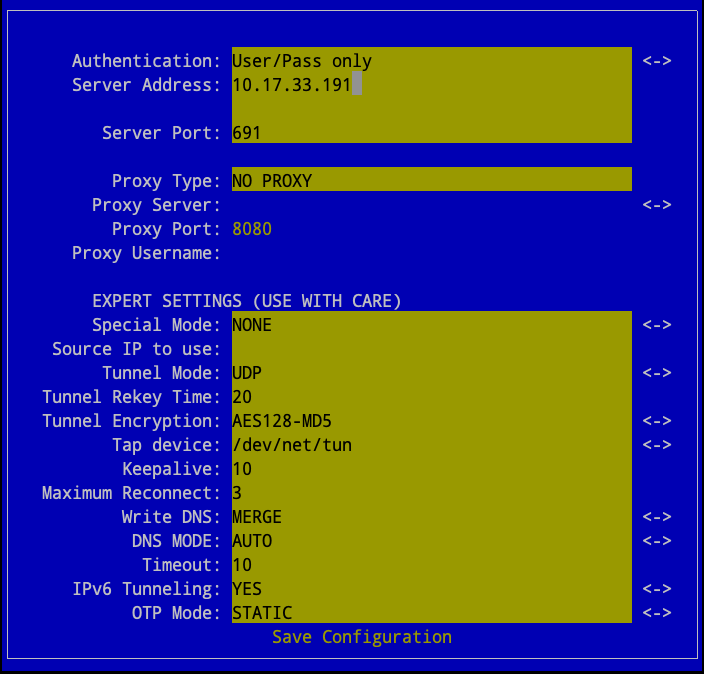Image resolution: width=704 pixels, height=674 pixels.
Task: Click the Authentication field showing User/Pass only
Action: point(431,61)
